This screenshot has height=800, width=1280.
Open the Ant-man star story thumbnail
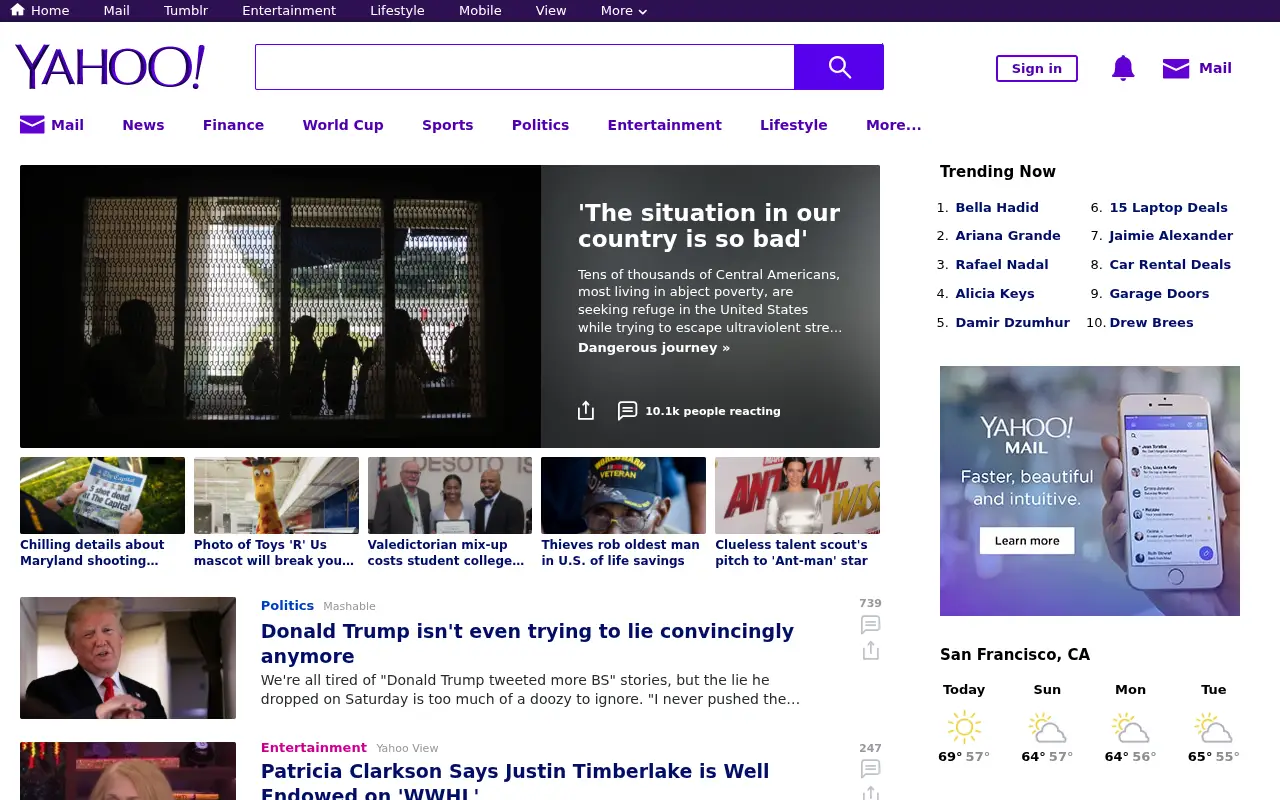(x=797, y=495)
